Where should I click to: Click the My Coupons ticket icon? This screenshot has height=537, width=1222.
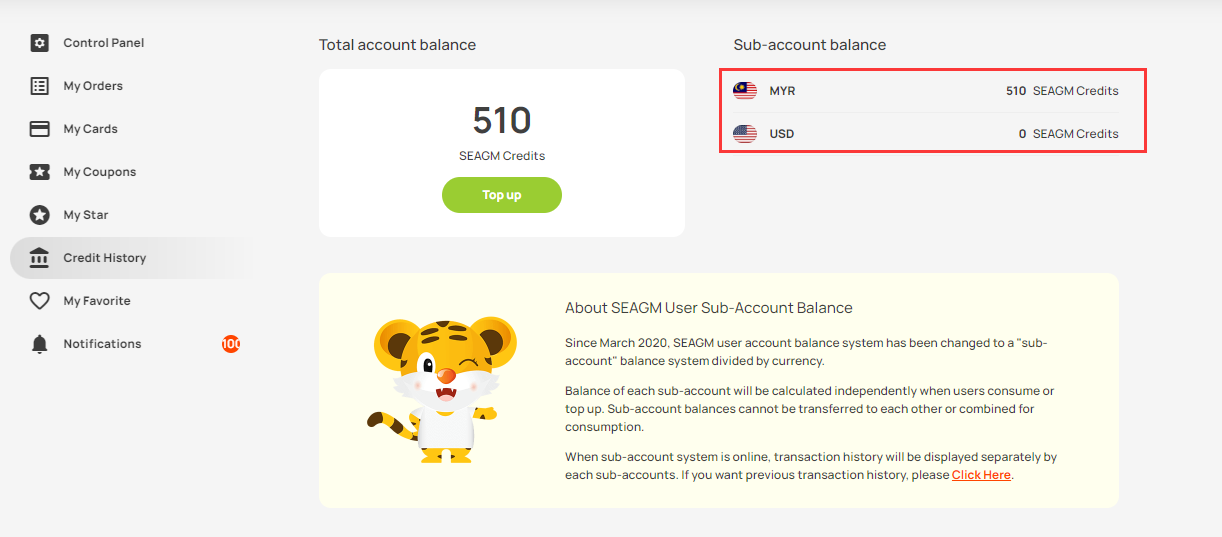tap(39, 172)
